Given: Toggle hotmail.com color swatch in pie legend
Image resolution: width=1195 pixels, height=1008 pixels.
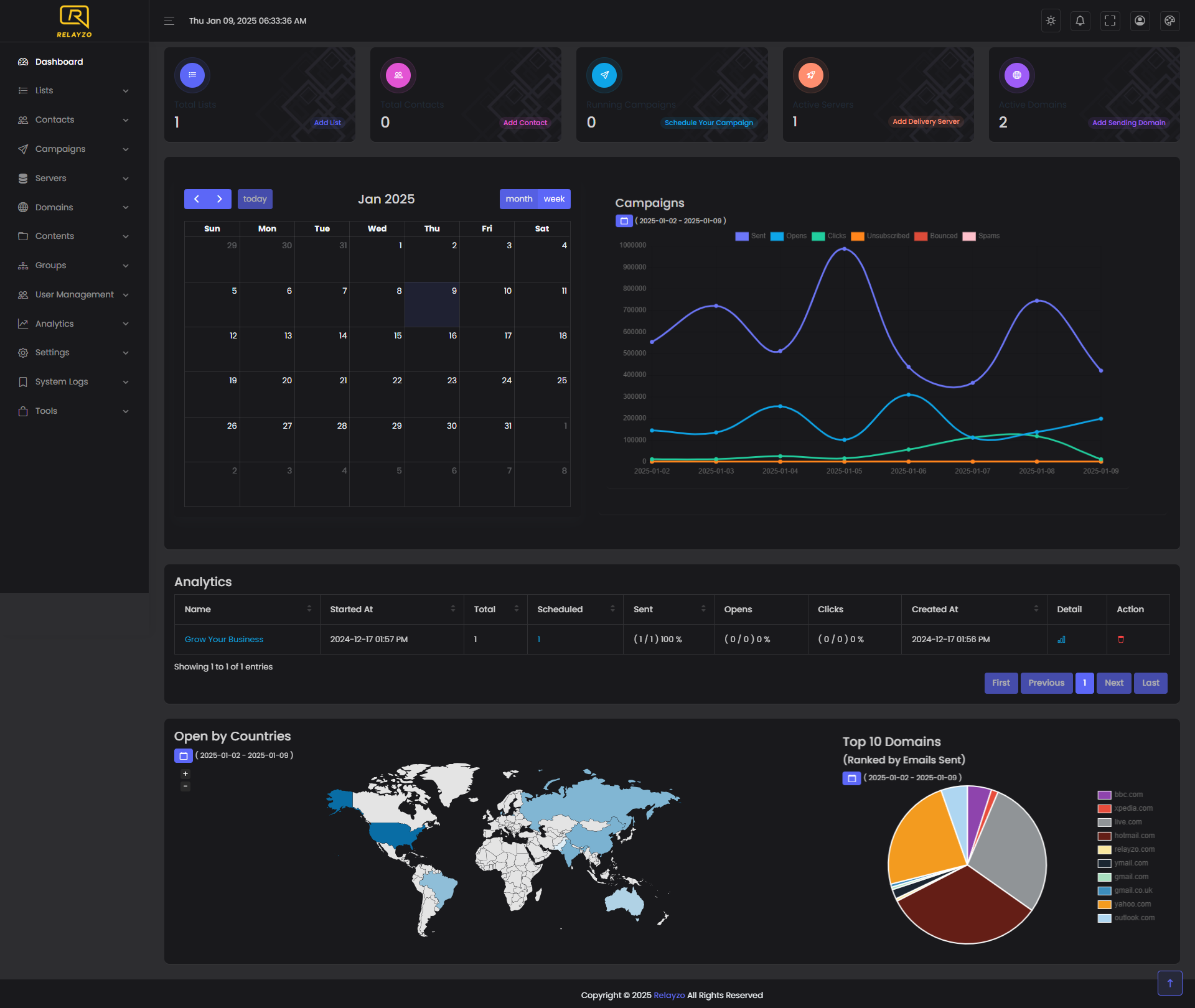Looking at the screenshot, I should tap(1104, 836).
